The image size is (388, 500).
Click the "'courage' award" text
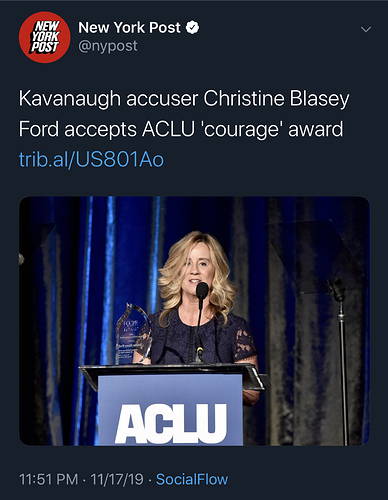tap(272, 129)
